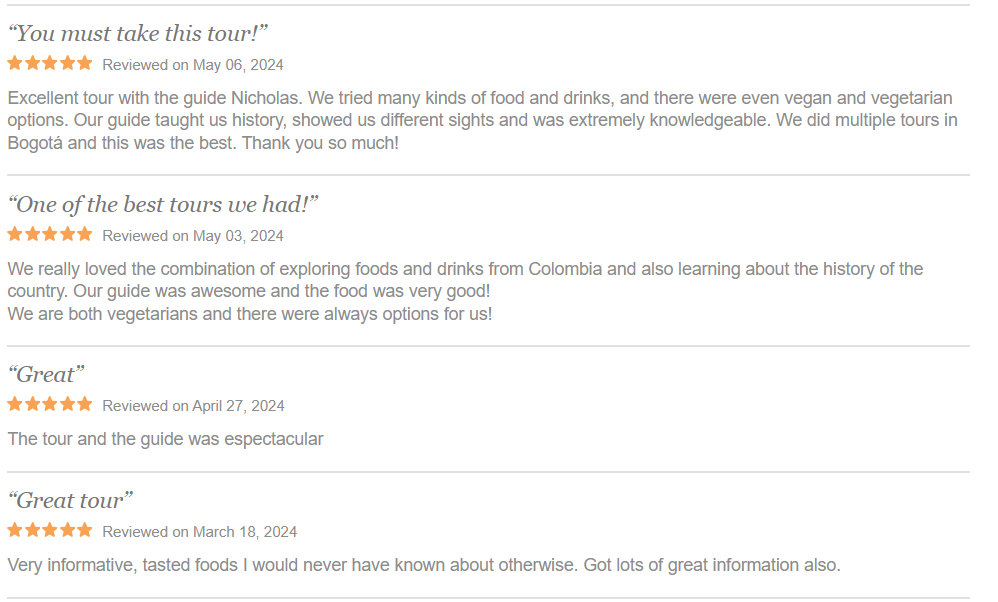Click the "Reviewed on May 06, 2024" date
Screen dimensions: 998x602
tap(193, 65)
